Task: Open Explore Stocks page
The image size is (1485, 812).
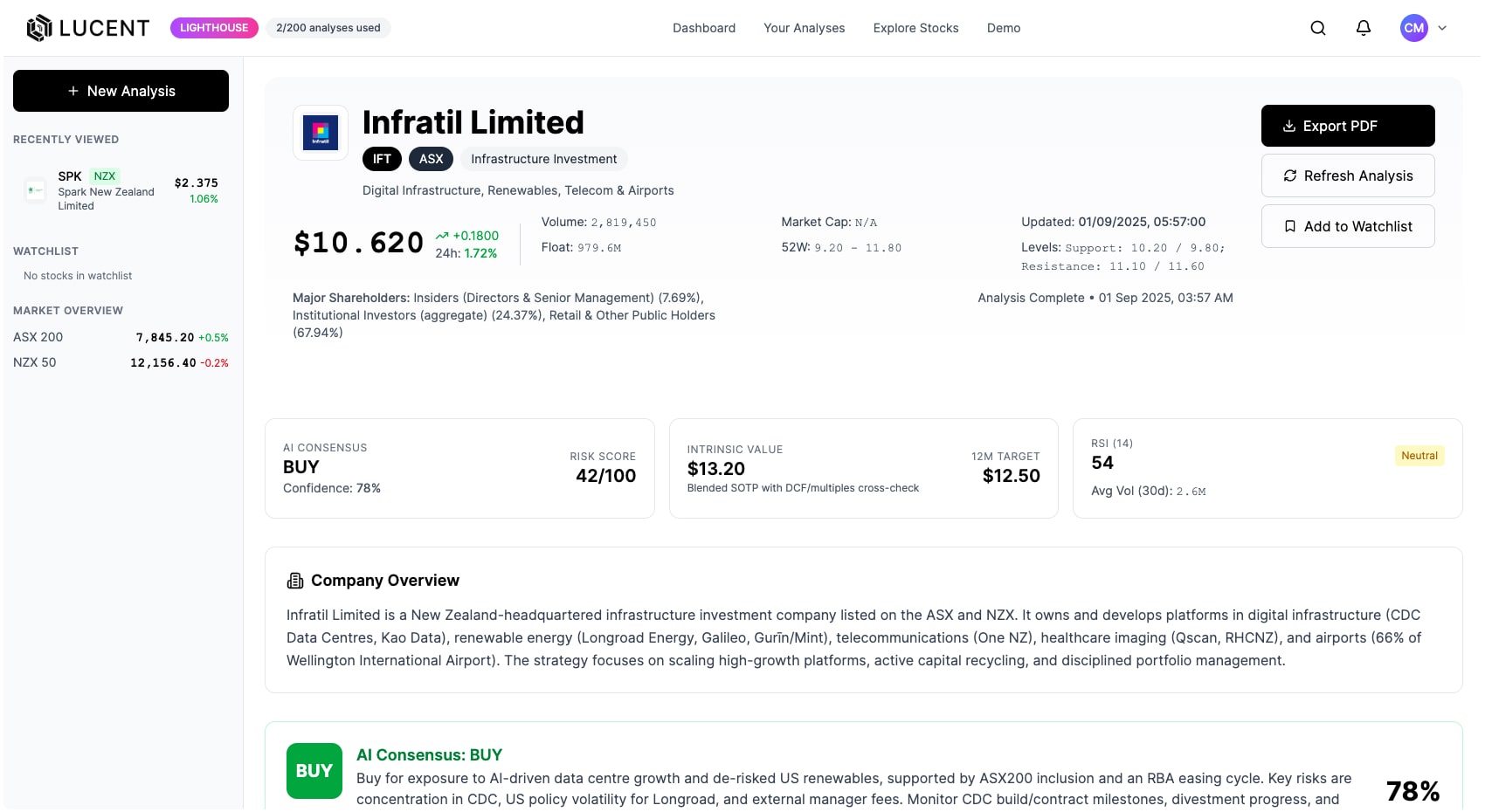Action: click(x=915, y=28)
